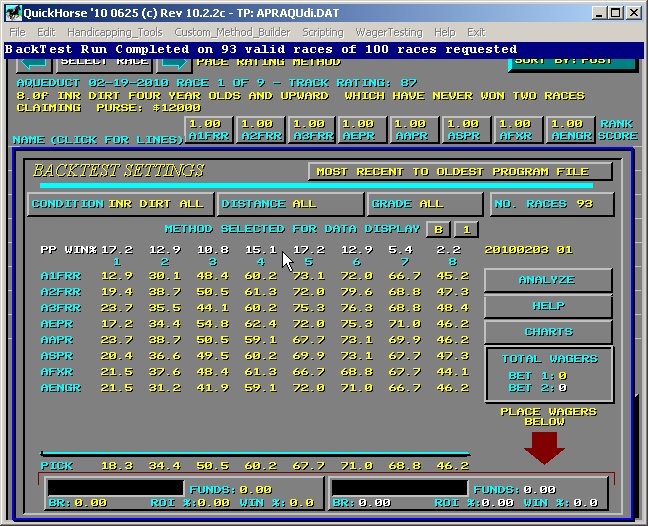The image size is (648, 526).
Task: Click the A1FRR weight button
Action: pyautogui.click(x=209, y=130)
